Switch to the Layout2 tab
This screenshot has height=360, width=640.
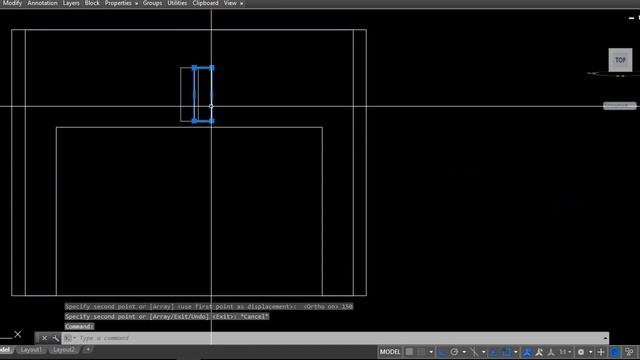(x=64, y=350)
